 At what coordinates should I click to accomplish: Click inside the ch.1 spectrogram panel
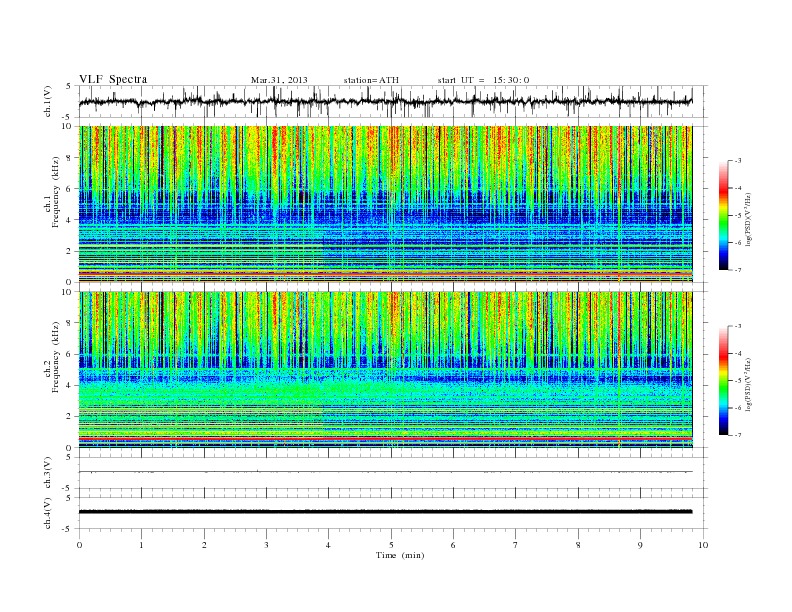click(x=385, y=204)
